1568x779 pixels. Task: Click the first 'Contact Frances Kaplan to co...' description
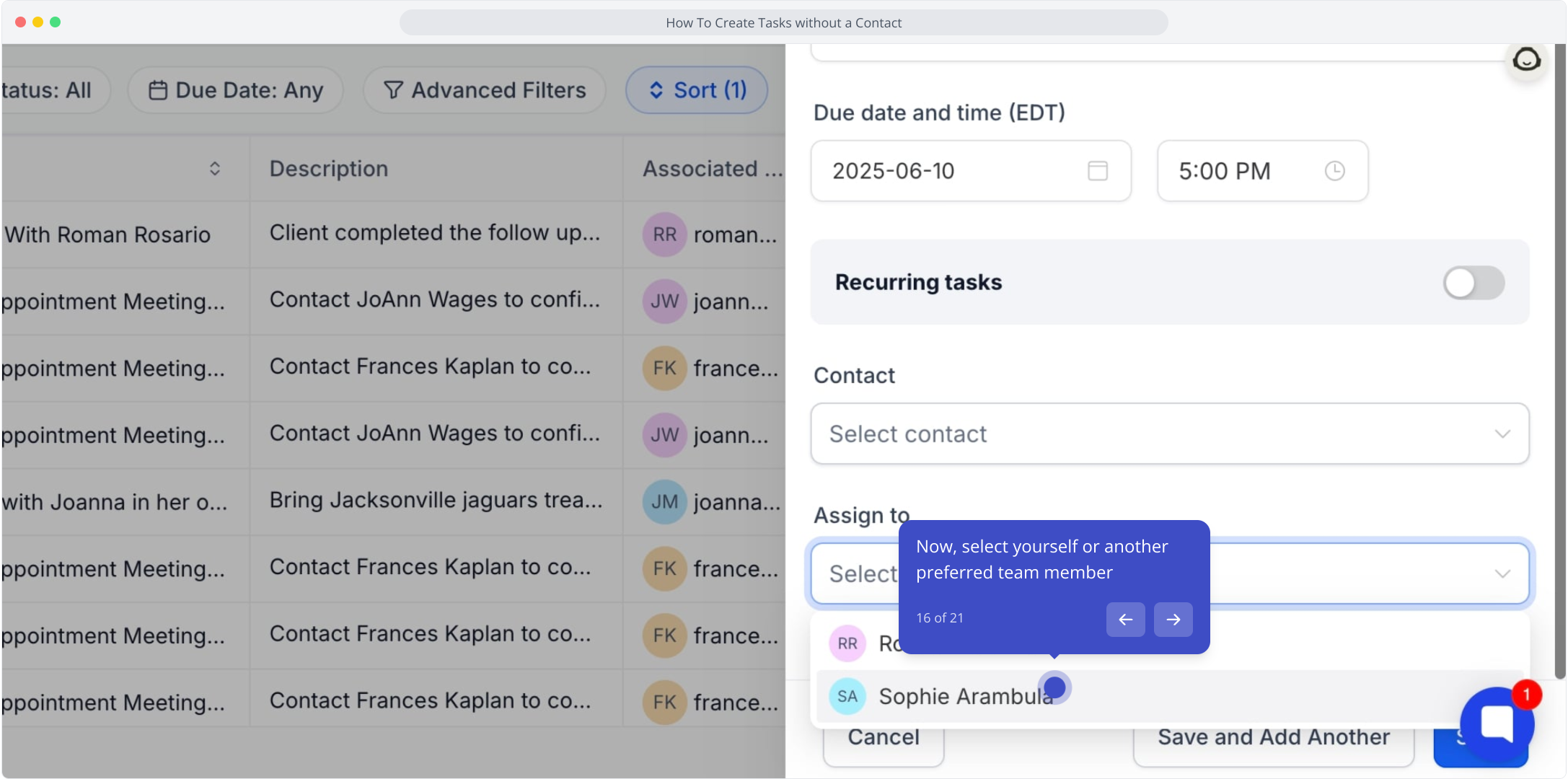[431, 367]
